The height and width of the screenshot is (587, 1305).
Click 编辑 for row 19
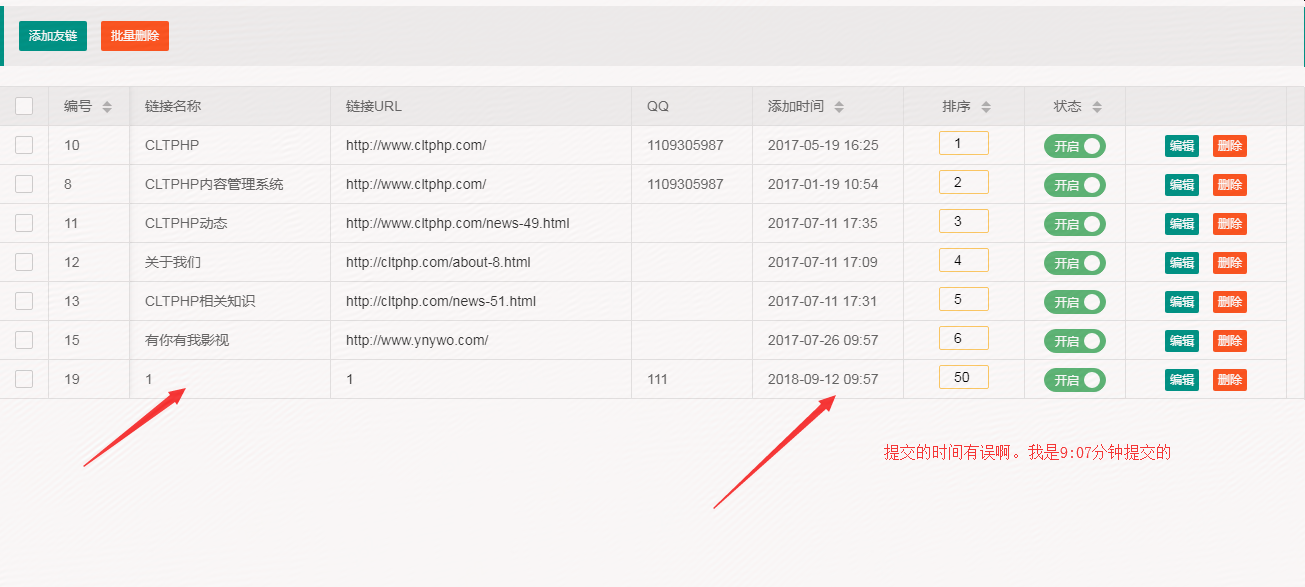(x=1182, y=380)
